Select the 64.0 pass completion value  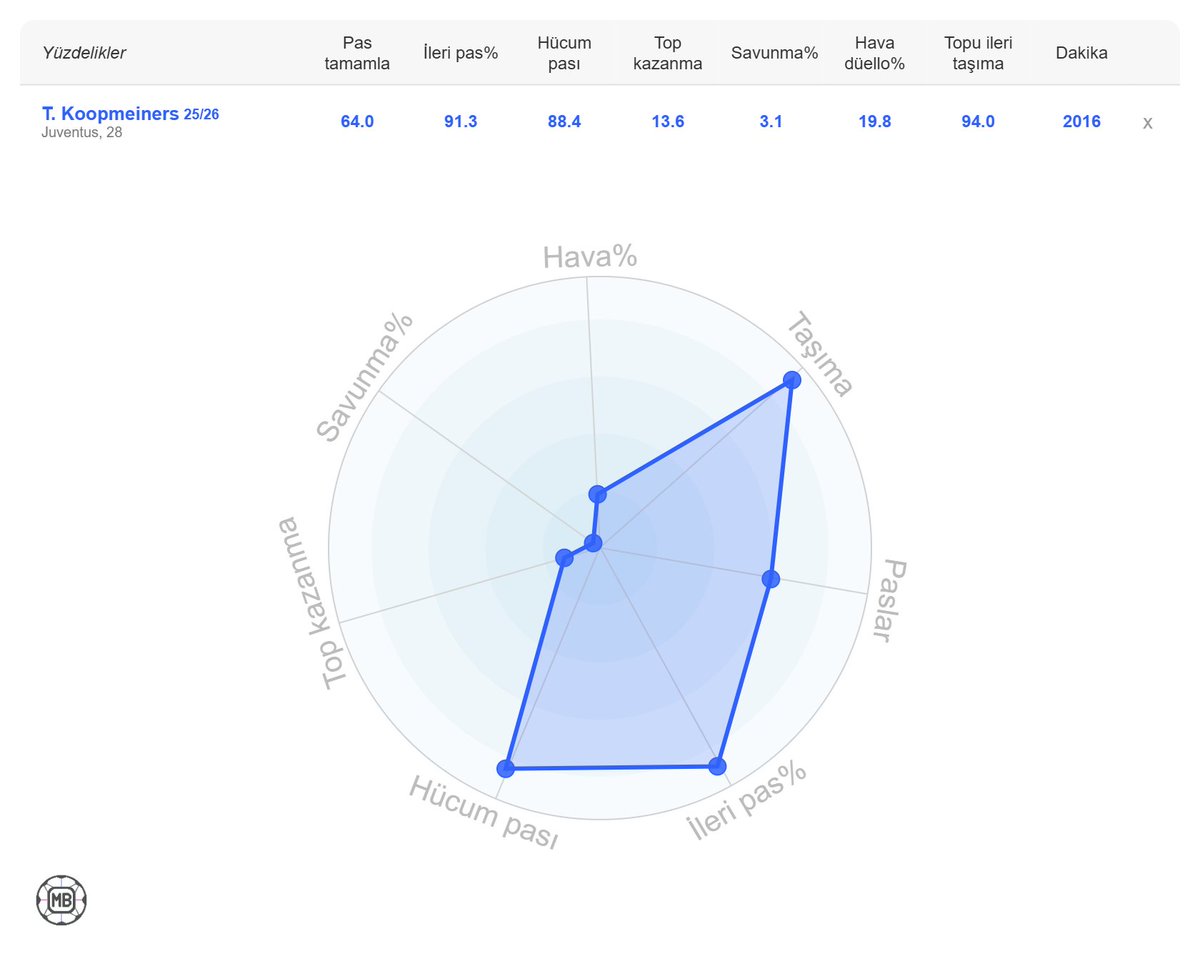coord(357,122)
